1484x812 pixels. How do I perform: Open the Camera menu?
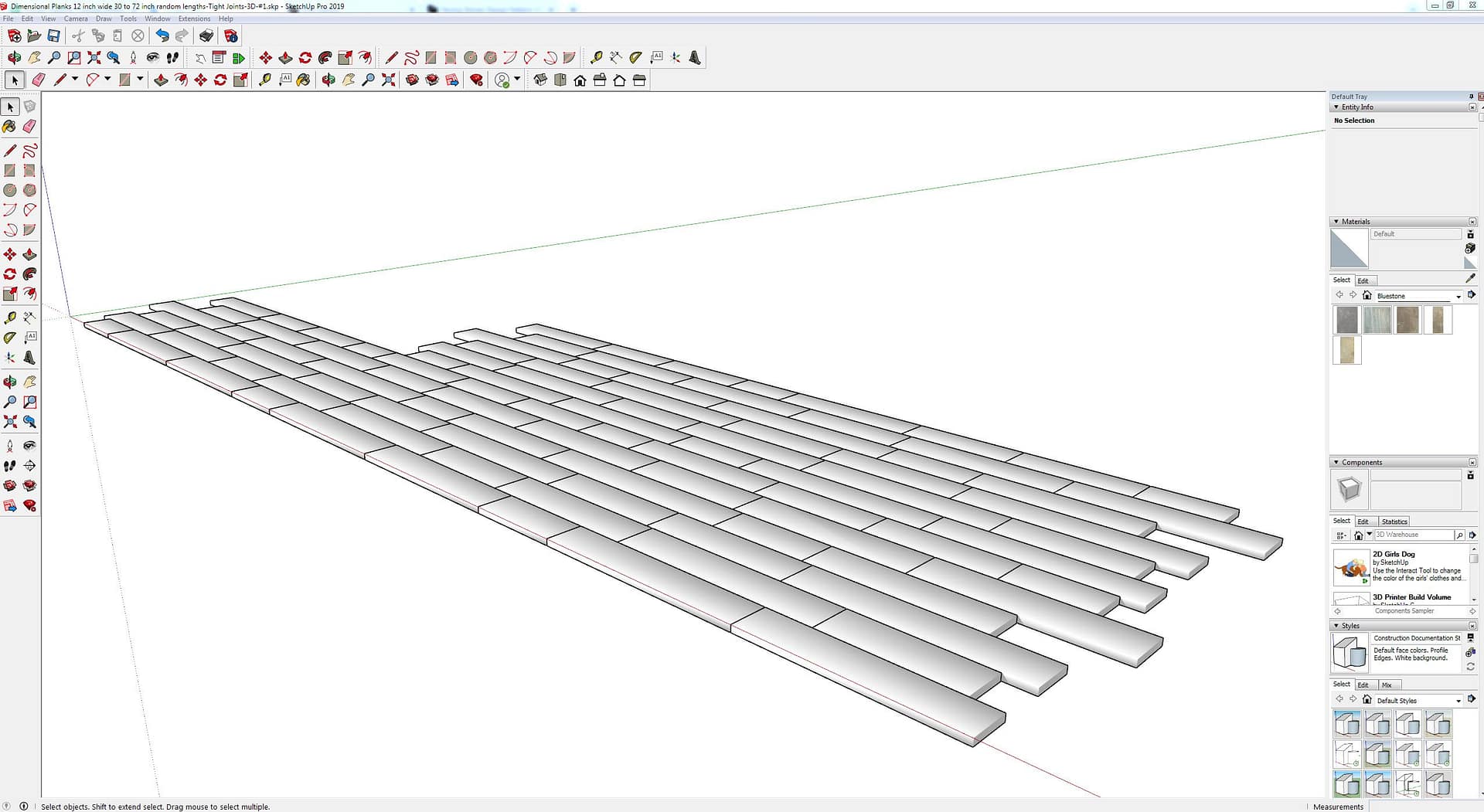coord(76,19)
